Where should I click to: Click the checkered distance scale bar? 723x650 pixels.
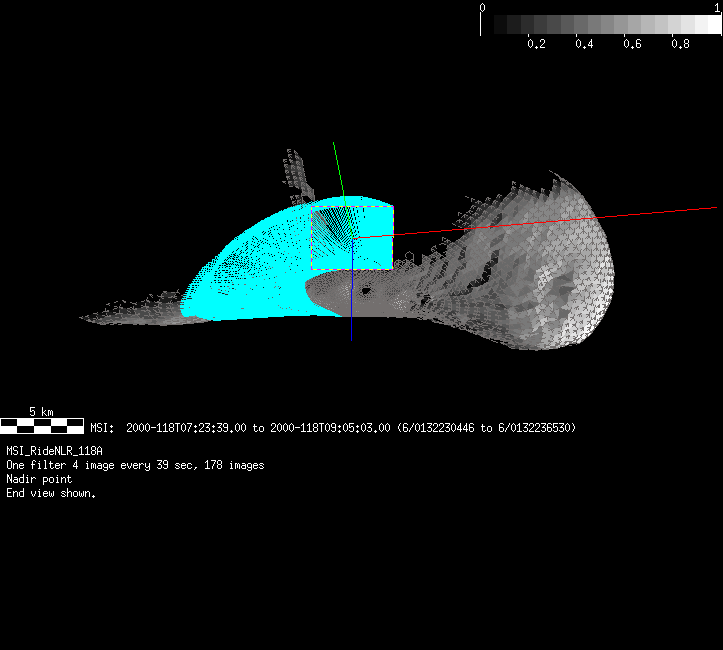coord(42,425)
